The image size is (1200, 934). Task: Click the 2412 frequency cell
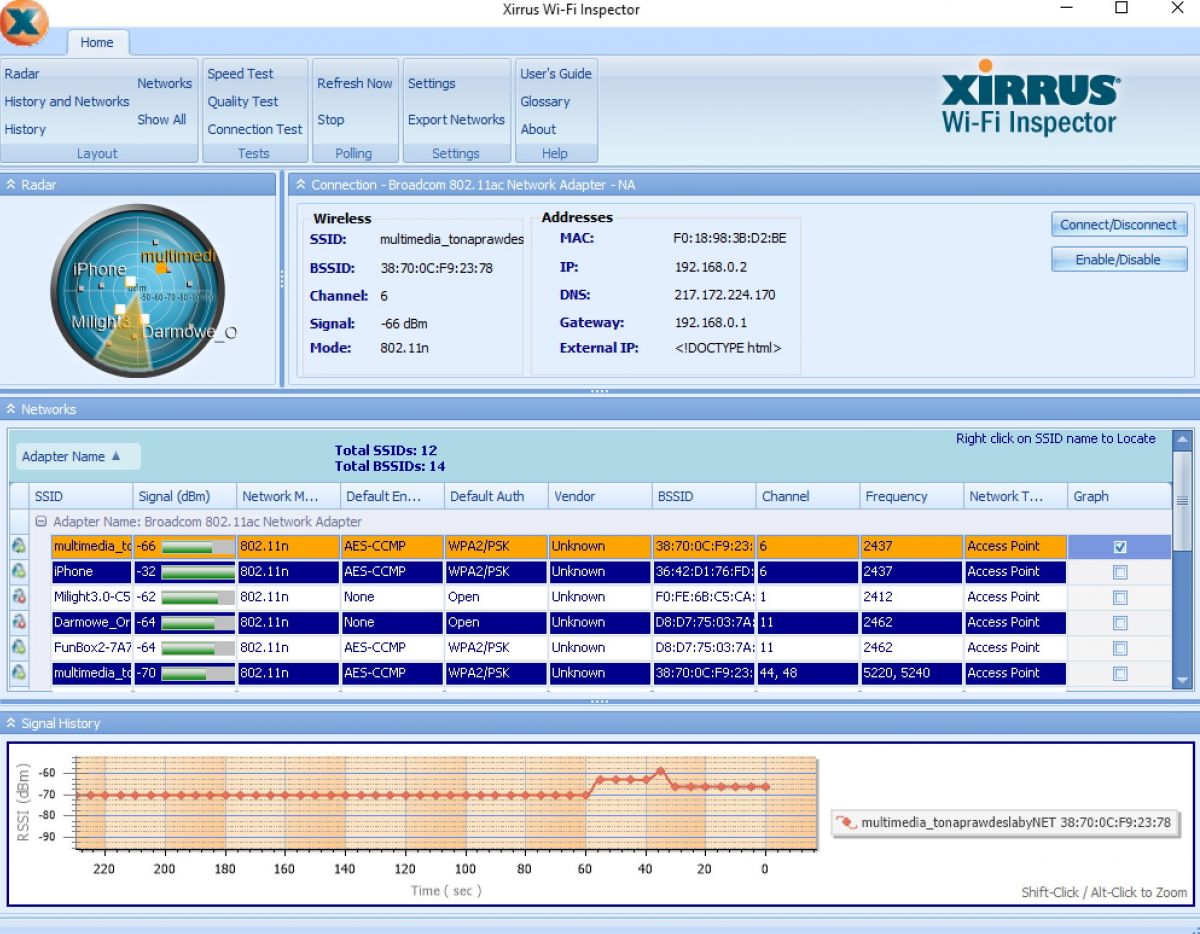(912, 597)
